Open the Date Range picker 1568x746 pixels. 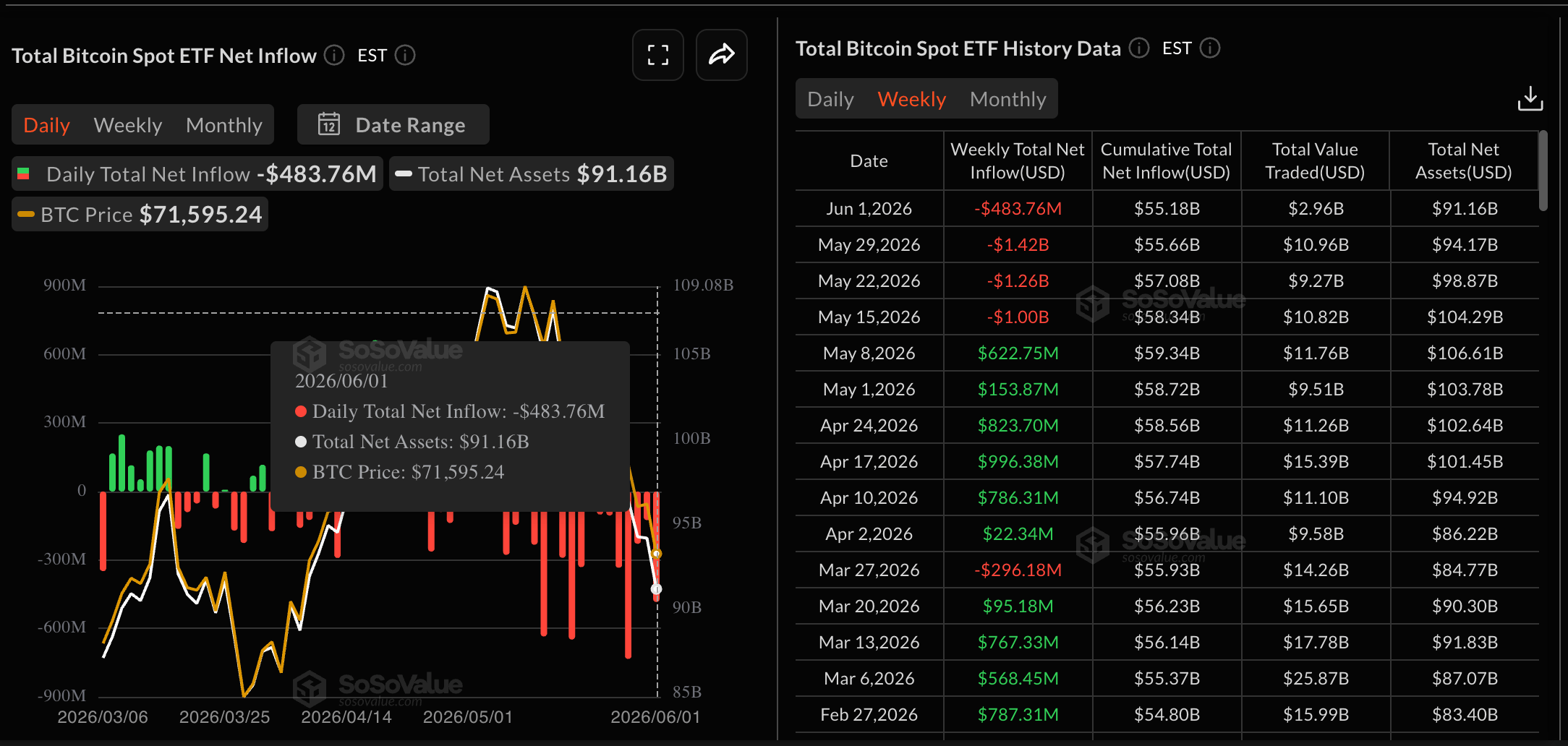(x=393, y=124)
